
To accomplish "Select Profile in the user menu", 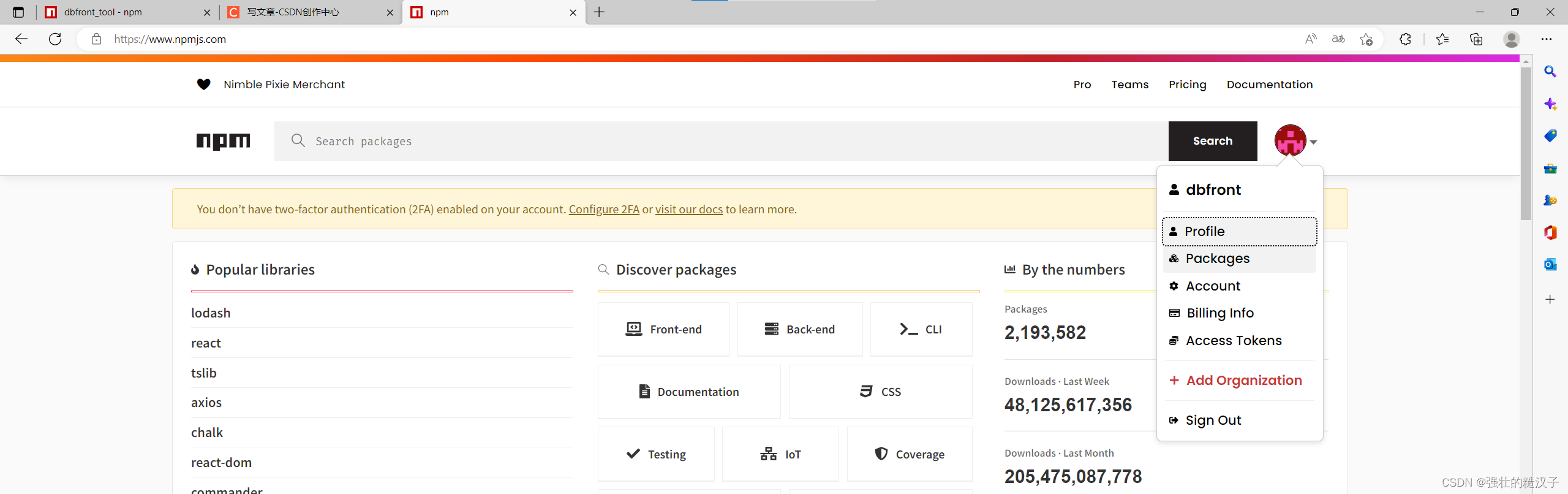I will coord(1239,232).
